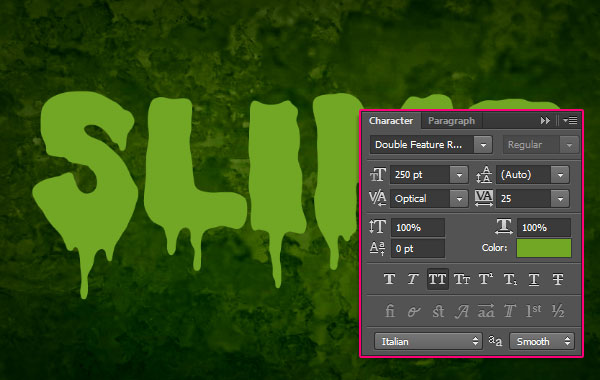Collapse panel with double-arrow icon

tap(545, 121)
